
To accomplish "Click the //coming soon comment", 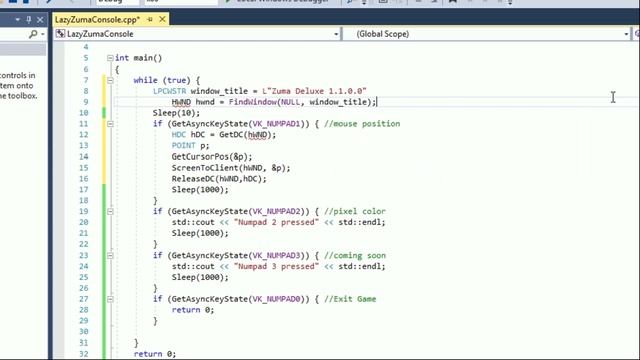I will click(355, 256).
